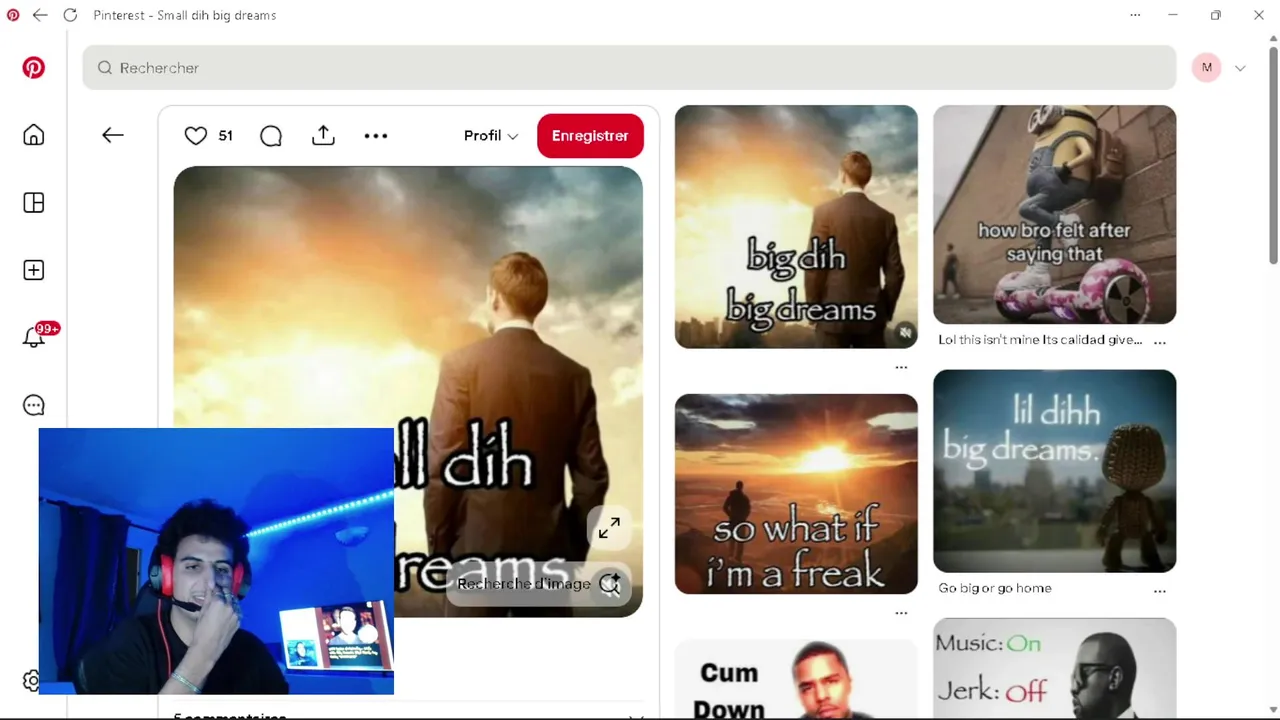Open options dots beside 'Lol this isn't mine' caption

point(1160,341)
